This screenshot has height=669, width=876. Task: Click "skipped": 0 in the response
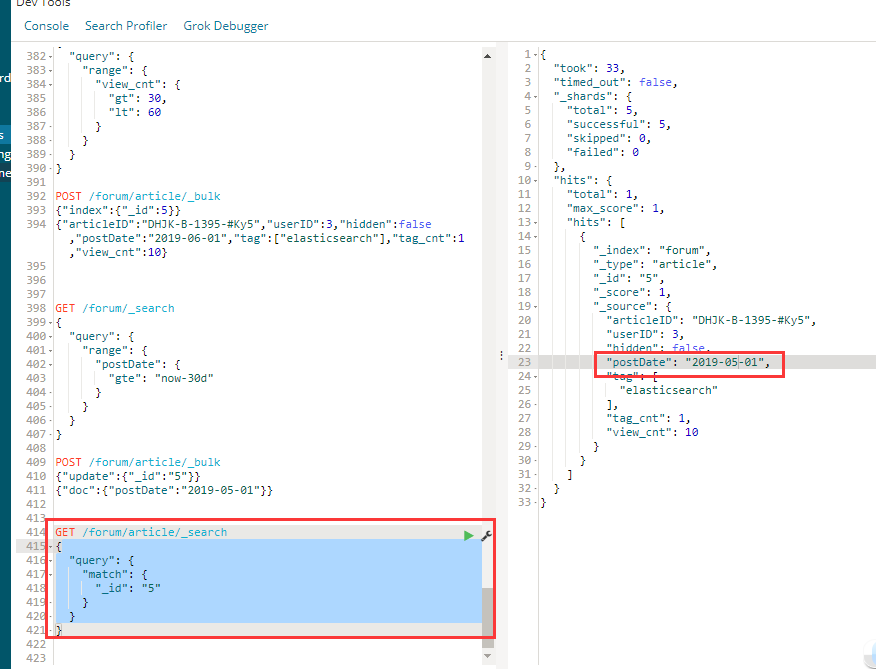point(609,138)
